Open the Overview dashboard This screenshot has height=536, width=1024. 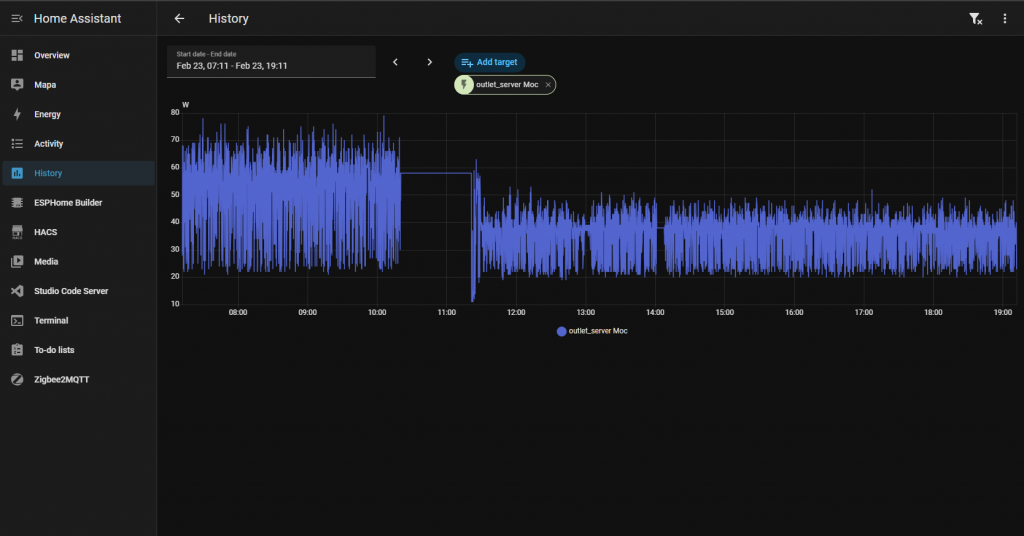[x=52, y=55]
